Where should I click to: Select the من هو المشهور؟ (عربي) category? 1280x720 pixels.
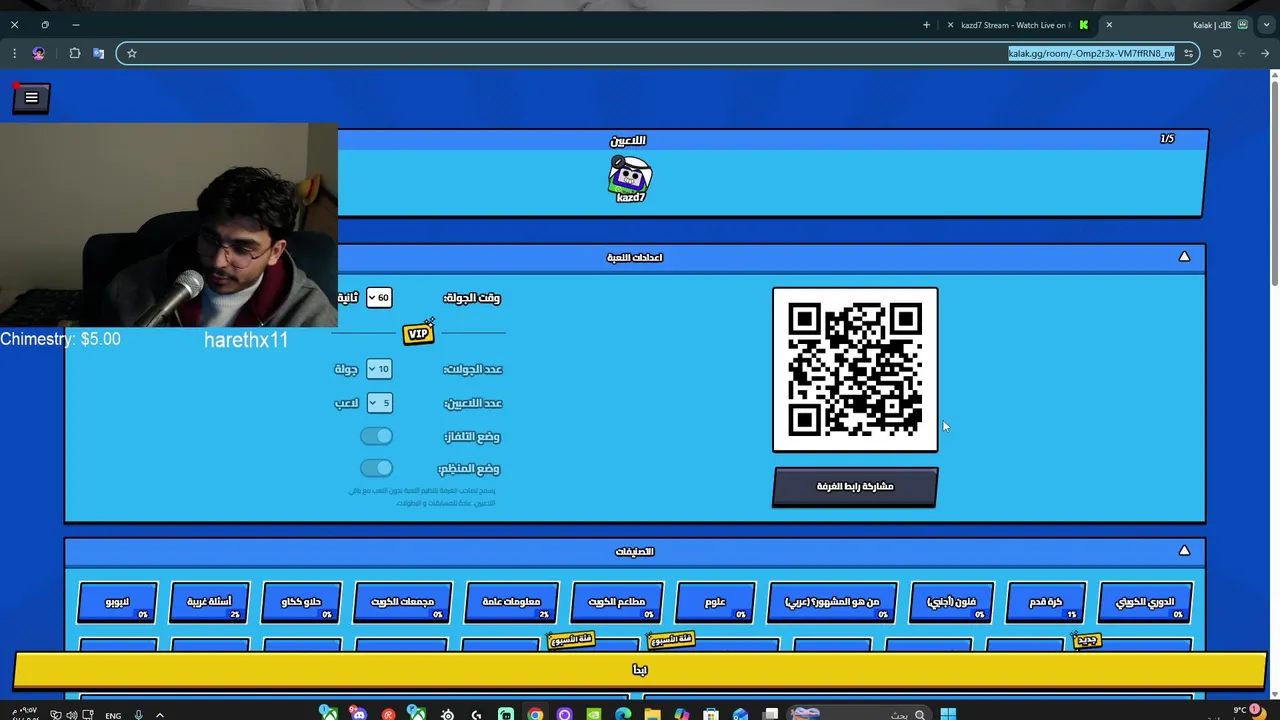[832, 602]
